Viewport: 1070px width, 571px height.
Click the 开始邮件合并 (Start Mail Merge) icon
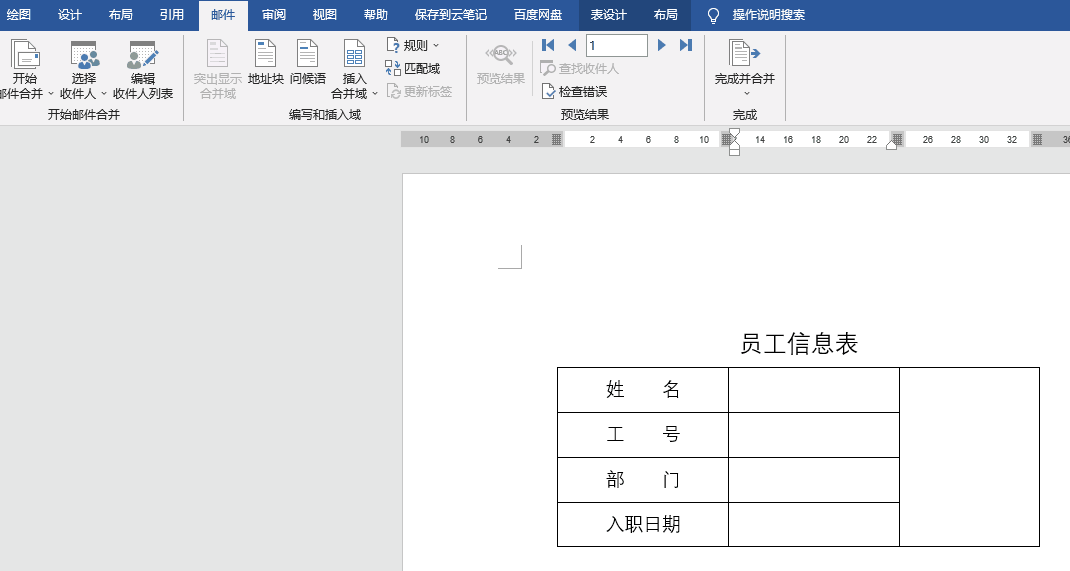tap(25, 56)
